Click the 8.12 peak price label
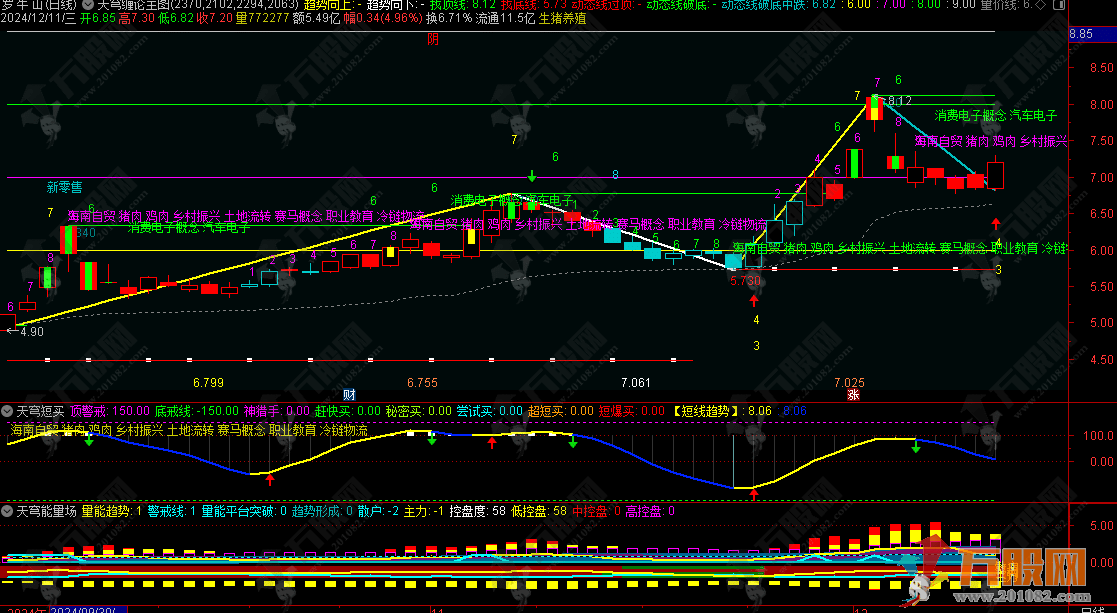The width and height of the screenshot is (1117, 613). coord(900,101)
